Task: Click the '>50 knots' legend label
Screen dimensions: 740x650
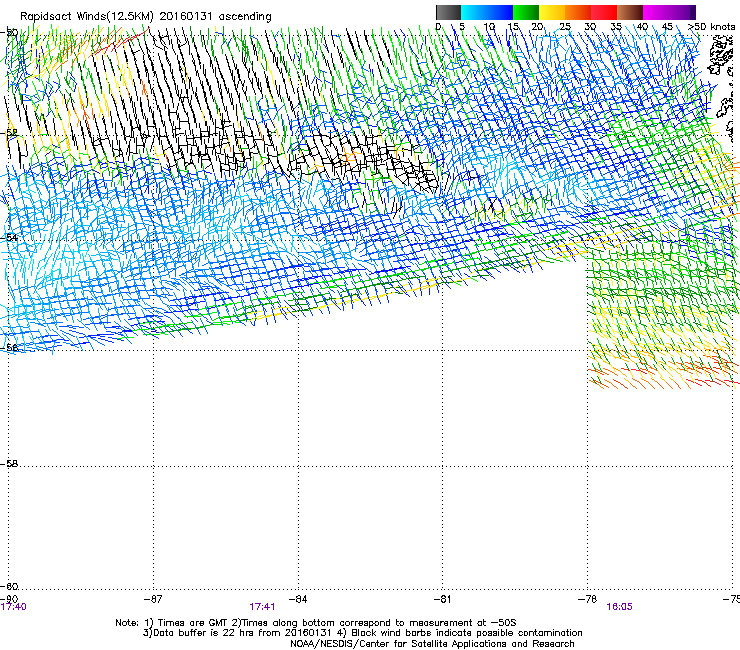Action: pos(711,26)
